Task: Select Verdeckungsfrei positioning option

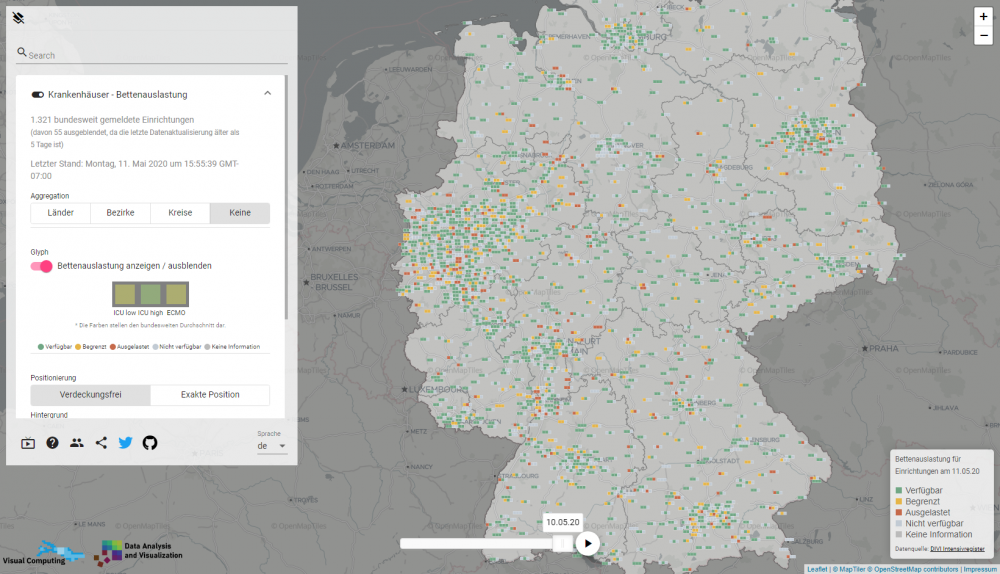Action: coord(90,395)
